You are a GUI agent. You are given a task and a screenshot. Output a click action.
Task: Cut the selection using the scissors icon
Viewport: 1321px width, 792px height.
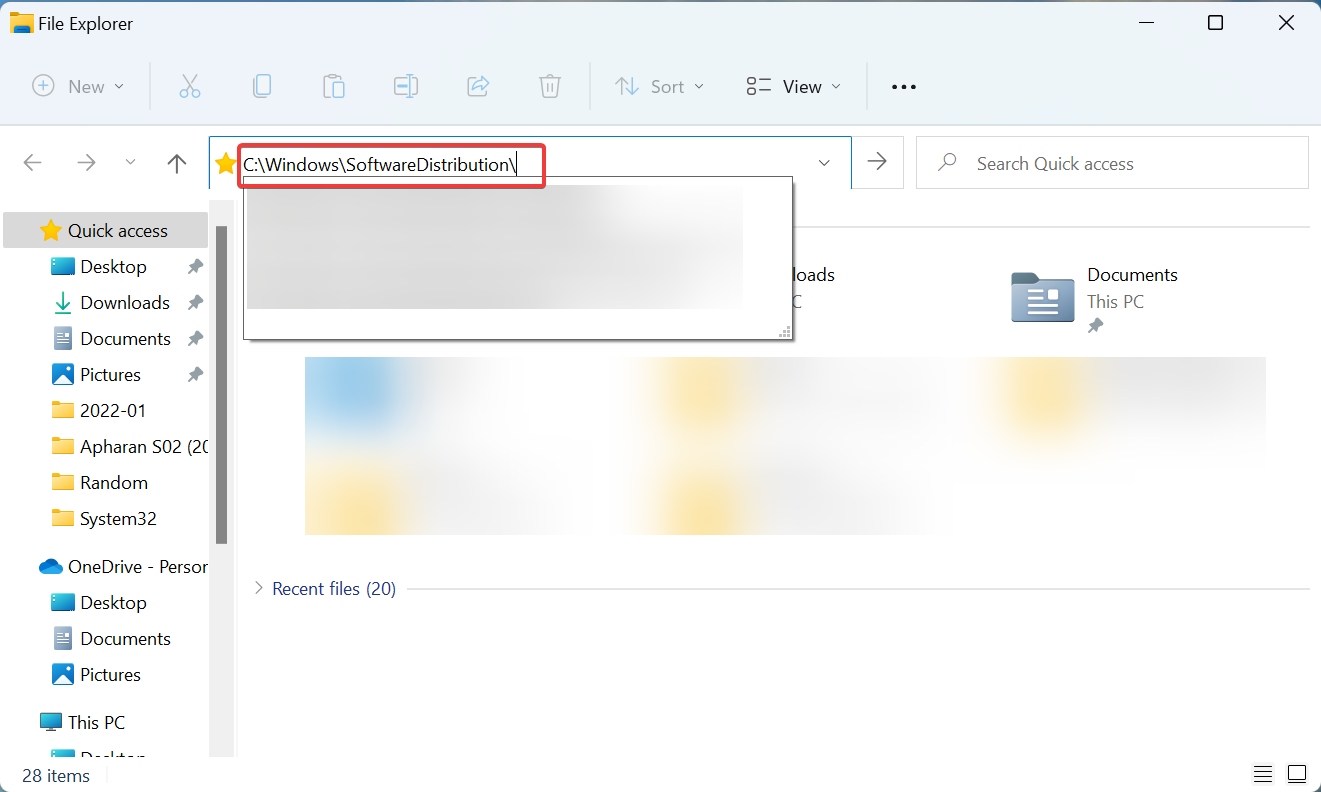(x=190, y=86)
